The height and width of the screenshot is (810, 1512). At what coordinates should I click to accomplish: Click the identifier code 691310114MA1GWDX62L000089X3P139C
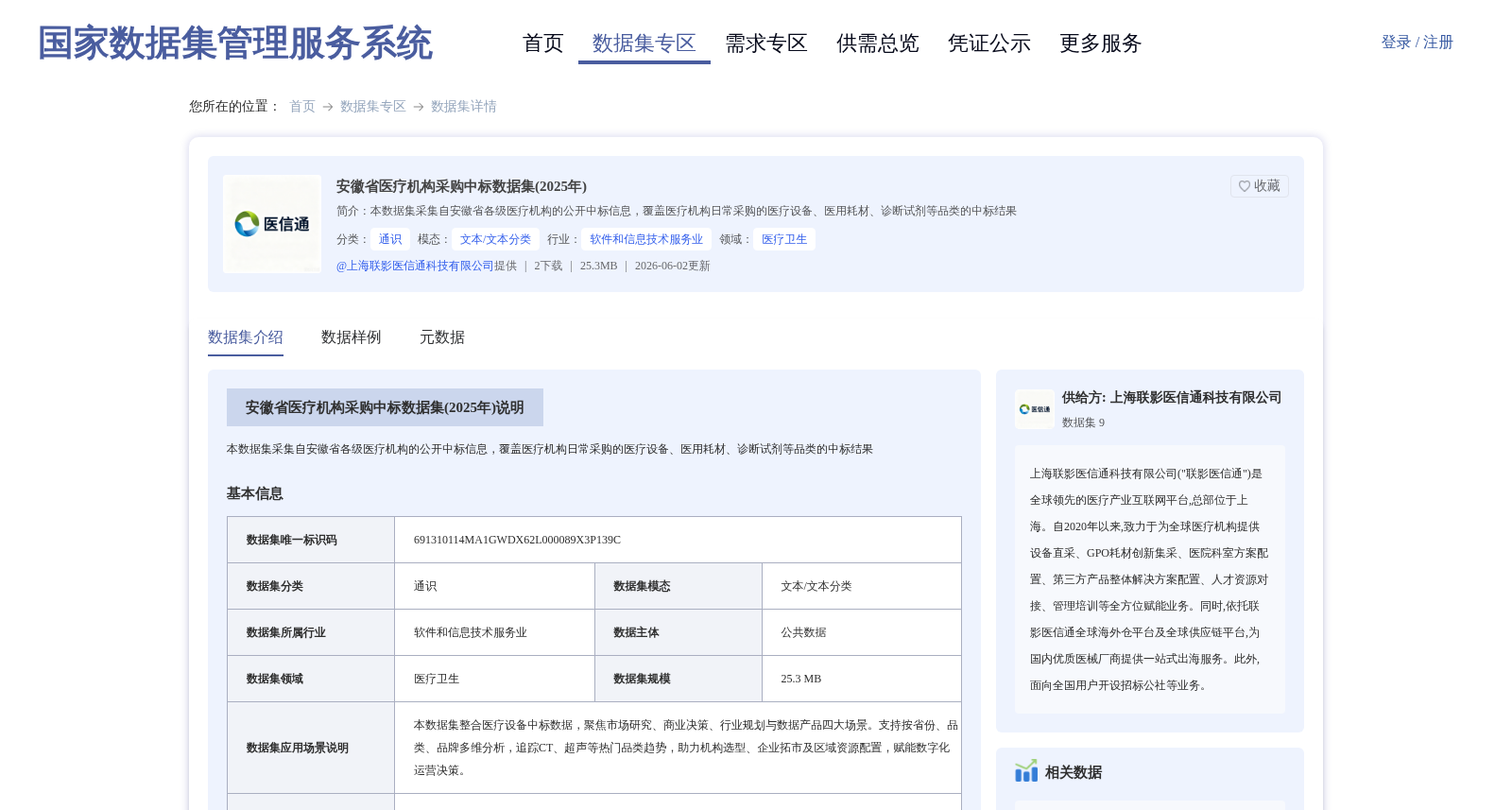click(x=517, y=540)
